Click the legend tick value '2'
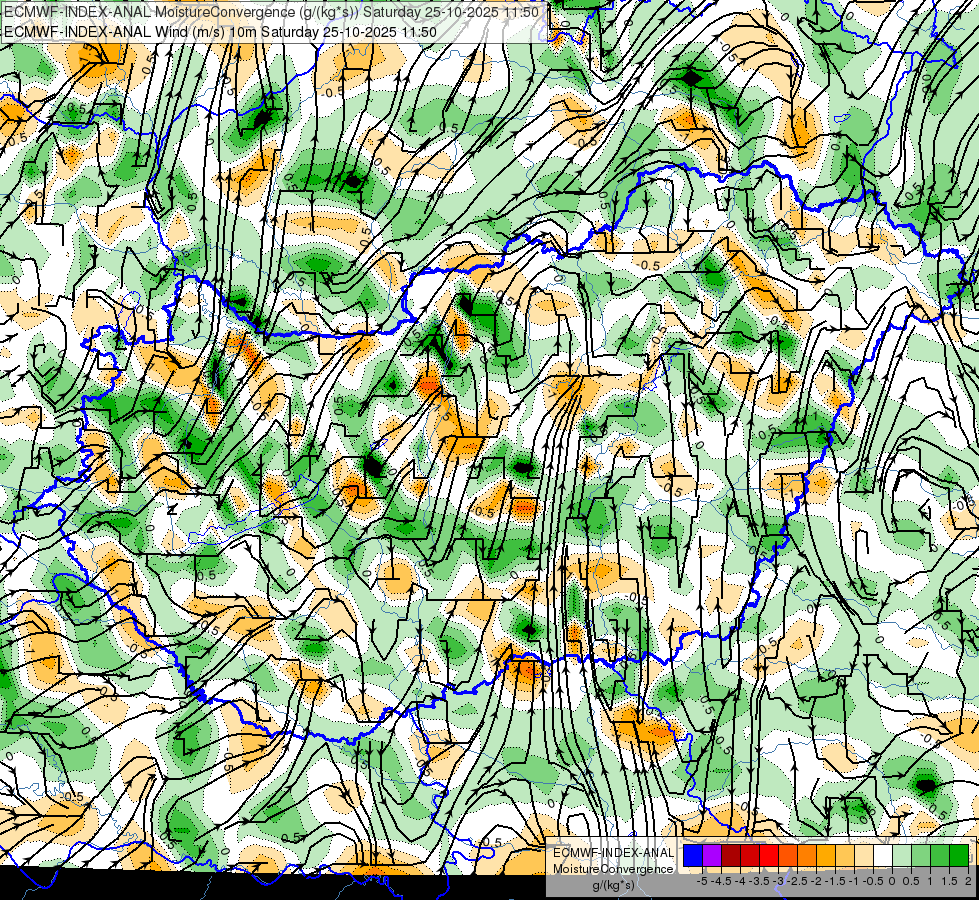Image resolution: width=979 pixels, height=900 pixels. (968, 881)
